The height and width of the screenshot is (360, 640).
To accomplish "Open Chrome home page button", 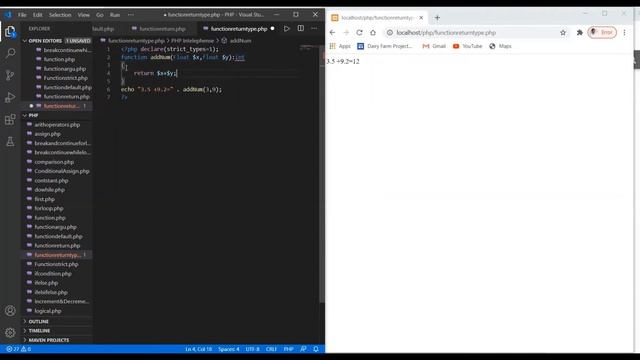I will tap(373, 33).
